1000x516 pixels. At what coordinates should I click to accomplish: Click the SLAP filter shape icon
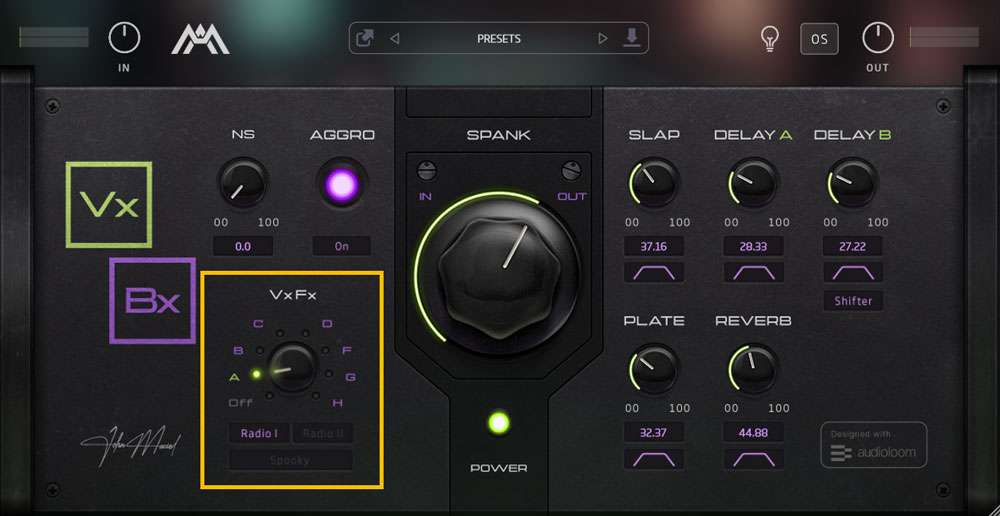(654, 272)
